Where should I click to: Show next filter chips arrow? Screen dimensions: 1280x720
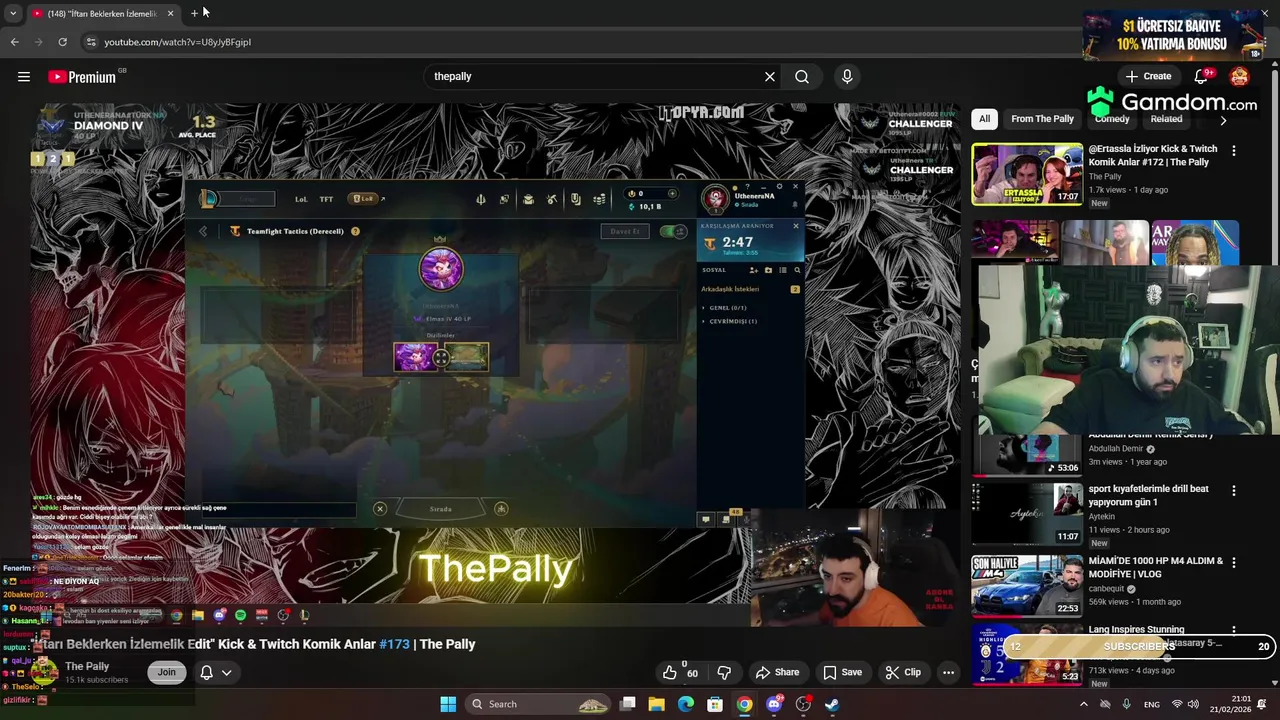(x=1223, y=120)
